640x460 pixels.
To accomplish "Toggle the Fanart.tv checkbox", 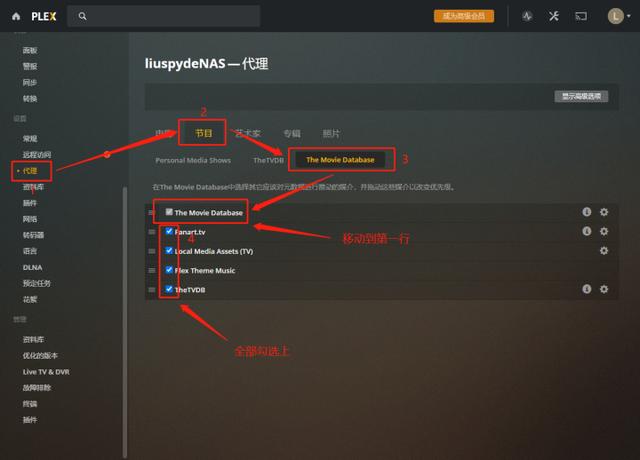I will pyautogui.click(x=169, y=231).
